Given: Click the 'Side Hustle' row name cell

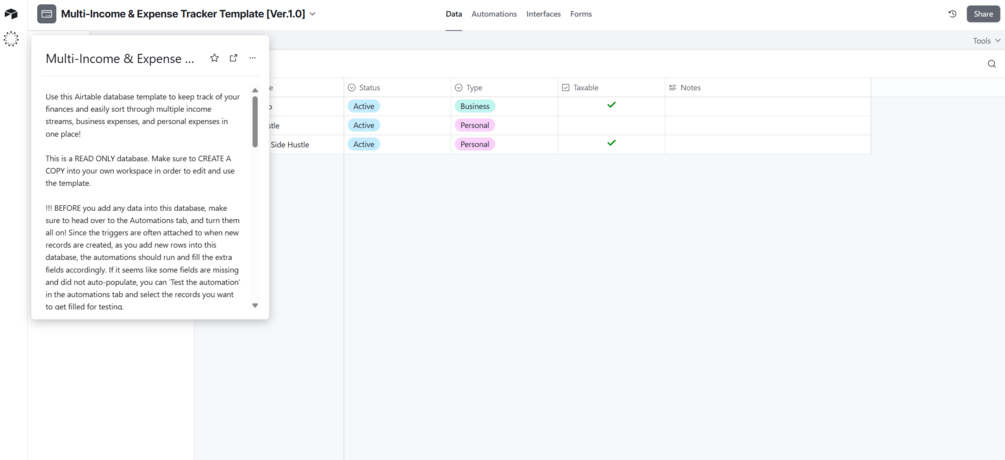Looking at the screenshot, I should pyautogui.click(x=306, y=144).
